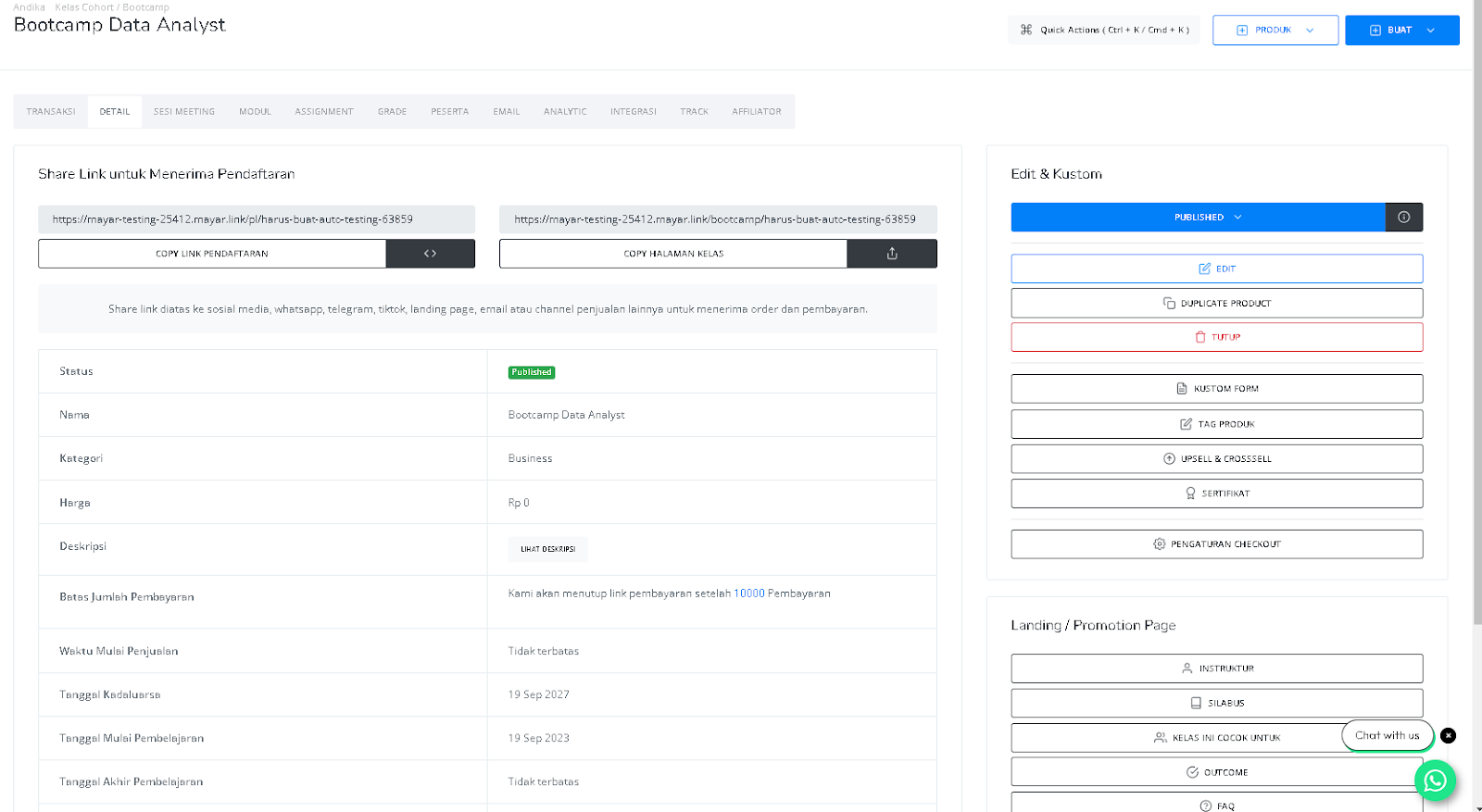Expand the Produk dropdown
Viewport: 1482px width, 812px height.
coord(1275,30)
